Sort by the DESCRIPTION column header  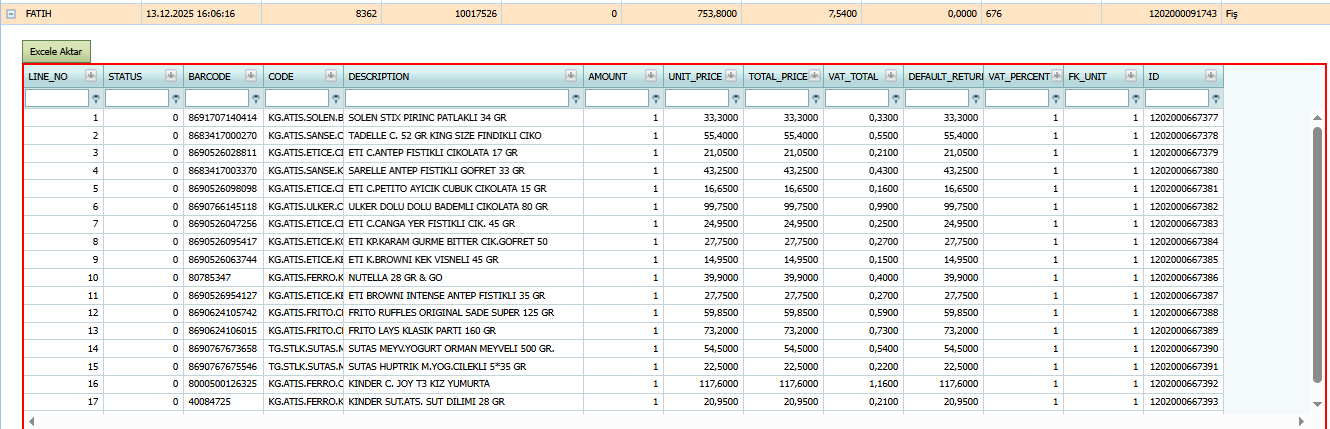click(x=378, y=76)
